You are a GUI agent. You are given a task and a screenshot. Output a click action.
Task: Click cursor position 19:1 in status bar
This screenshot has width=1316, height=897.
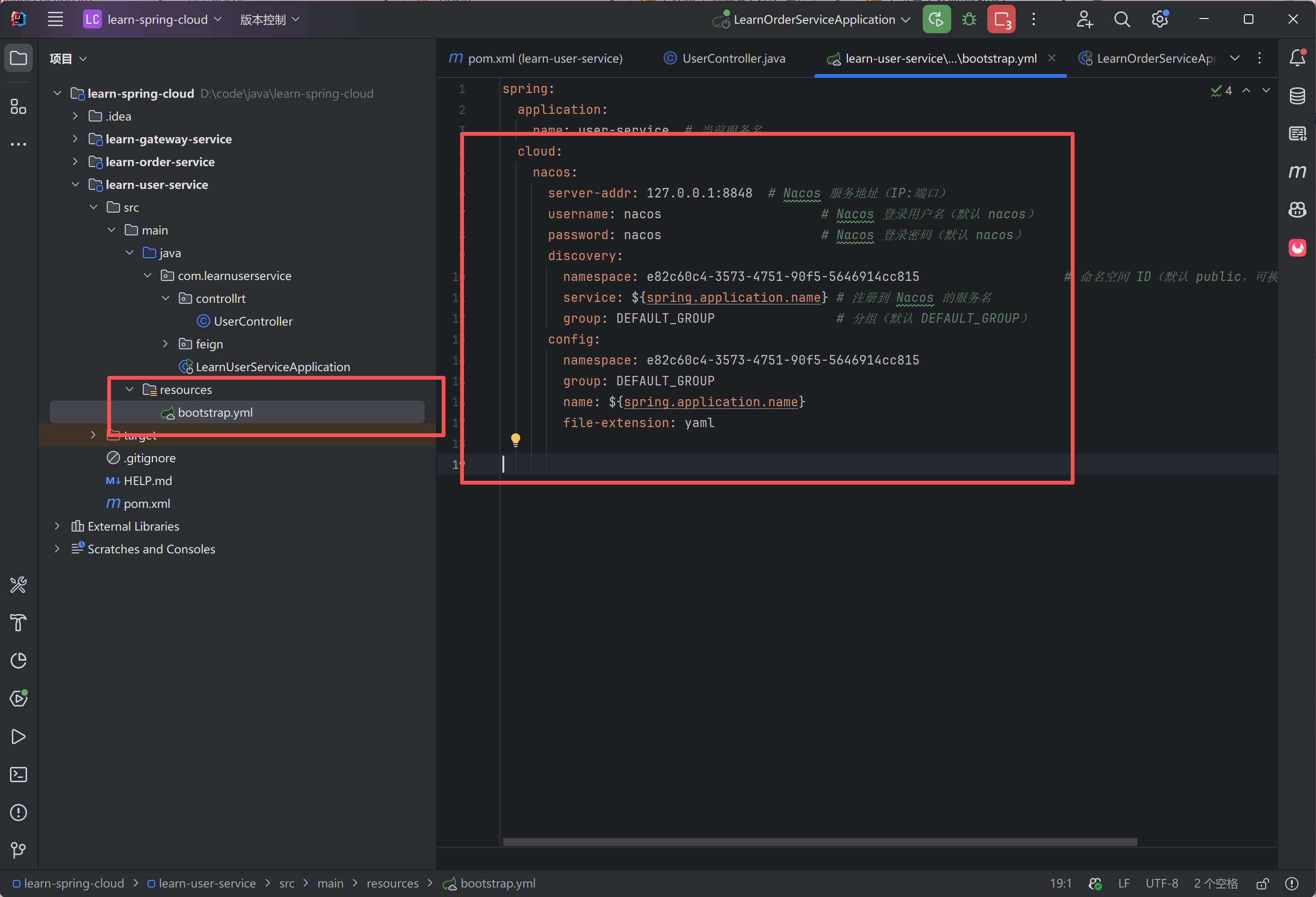pos(1061,883)
